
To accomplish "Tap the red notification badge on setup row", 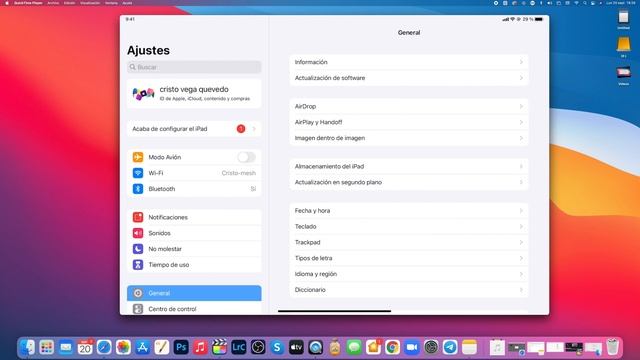I will (241, 129).
